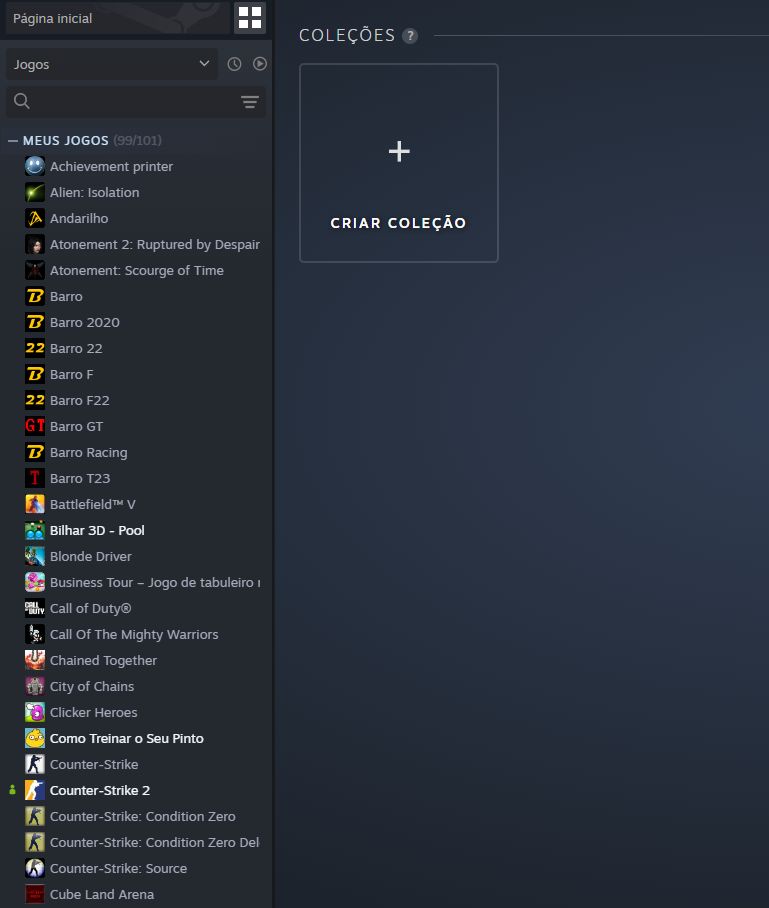
Task: Select the Achievement printer title text
Action: click(x=111, y=167)
